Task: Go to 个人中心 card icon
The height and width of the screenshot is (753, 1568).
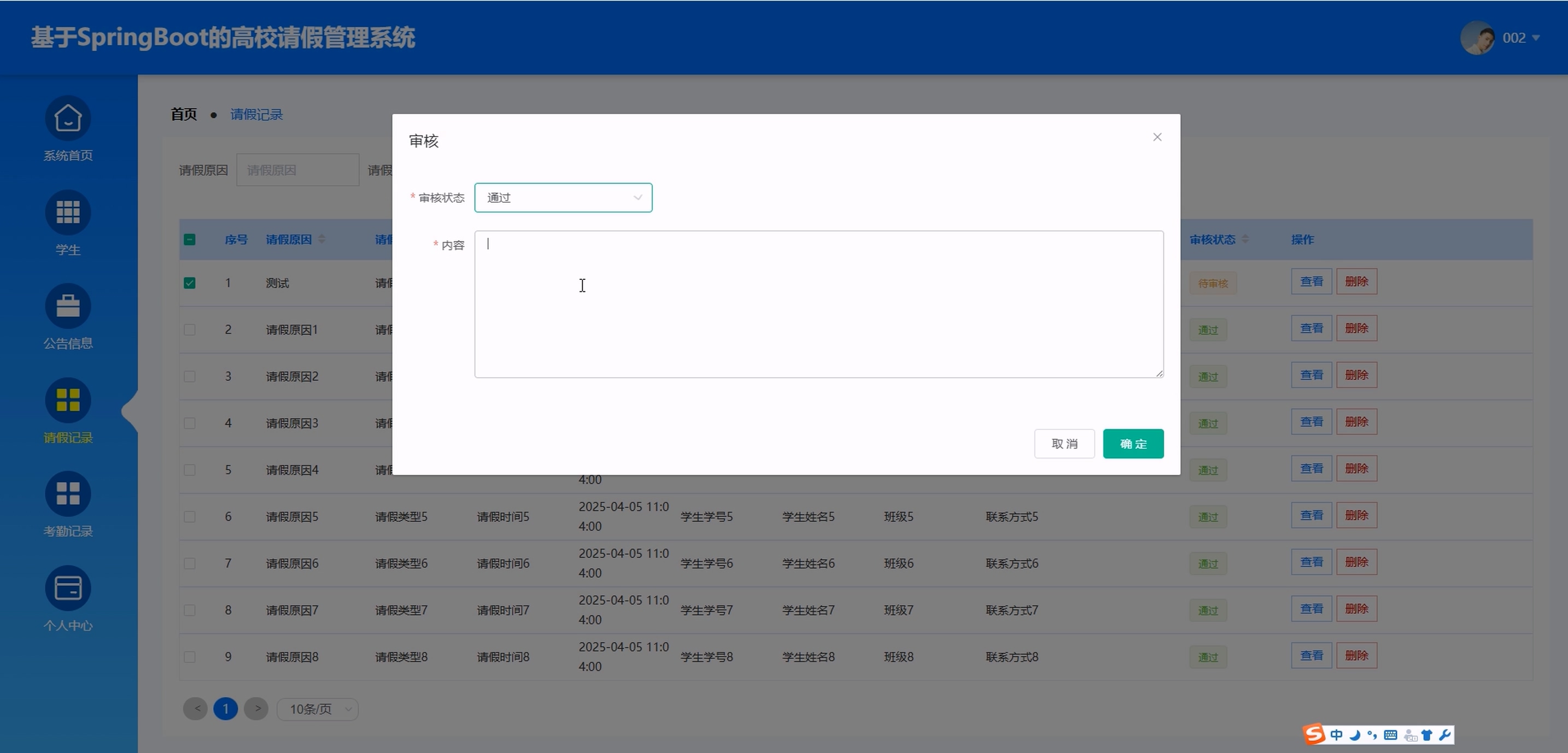Action: click(68, 588)
